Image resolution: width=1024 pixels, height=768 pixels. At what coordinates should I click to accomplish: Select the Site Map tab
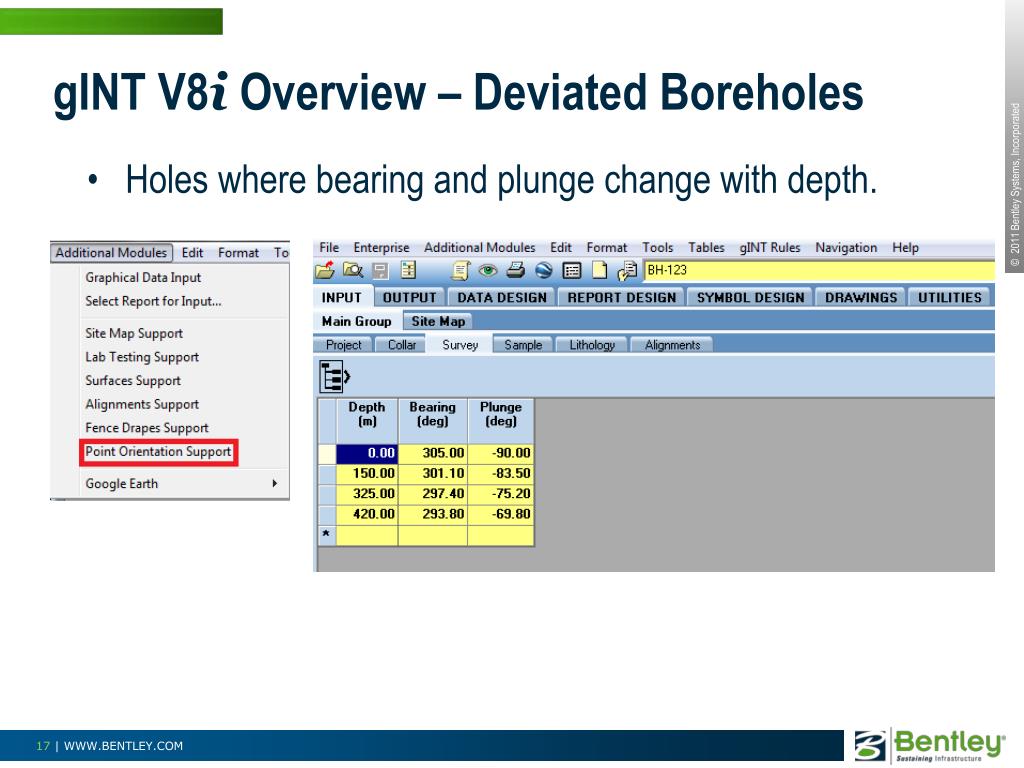tap(438, 321)
